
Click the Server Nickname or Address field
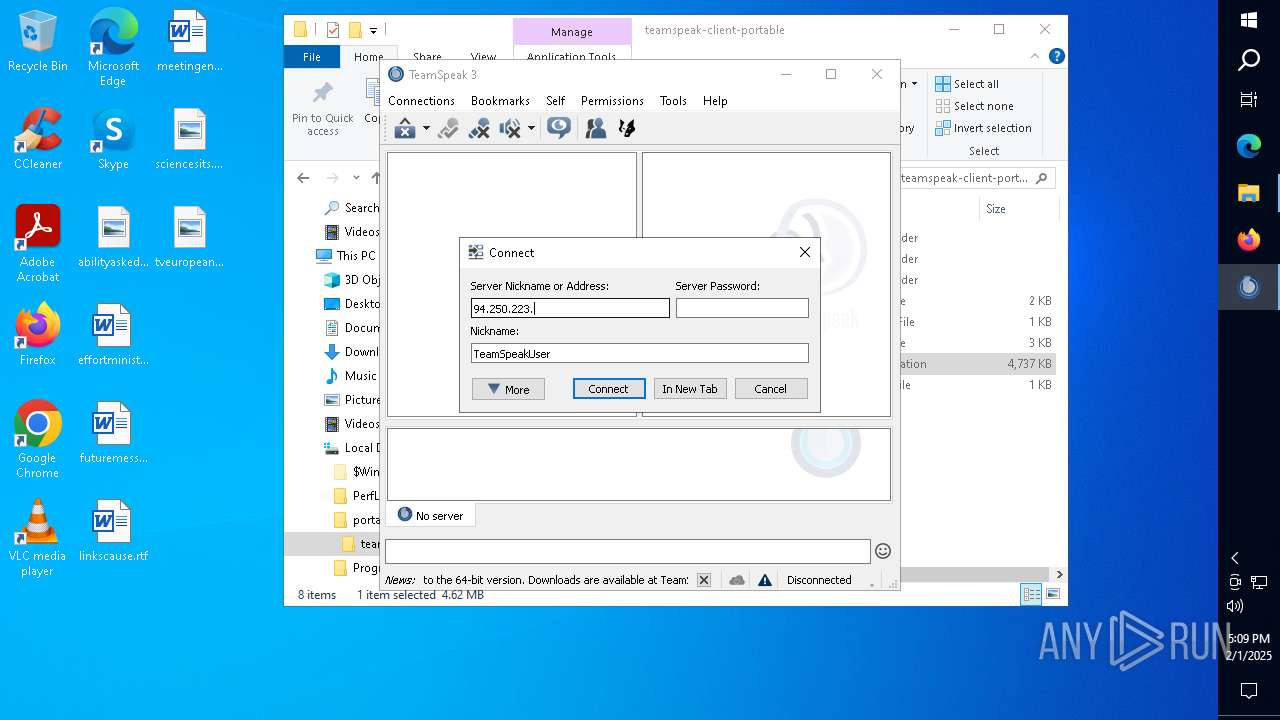coord(570,308)
